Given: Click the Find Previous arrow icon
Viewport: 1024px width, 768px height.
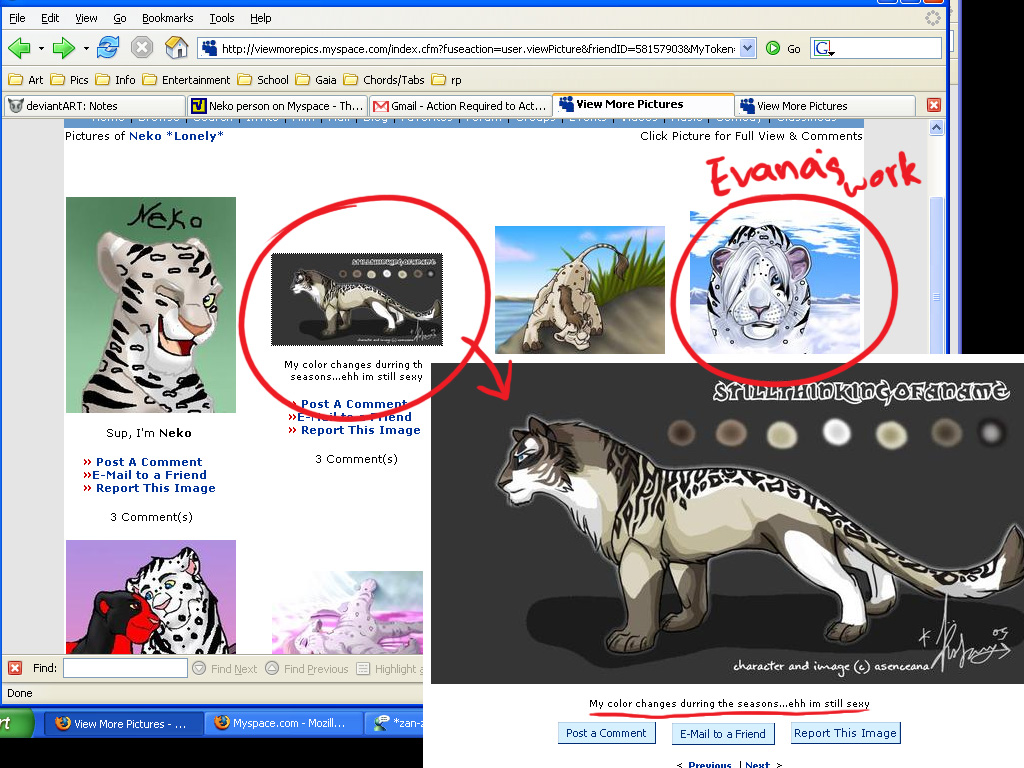Looking at the screenshot, I should [272, 668].
